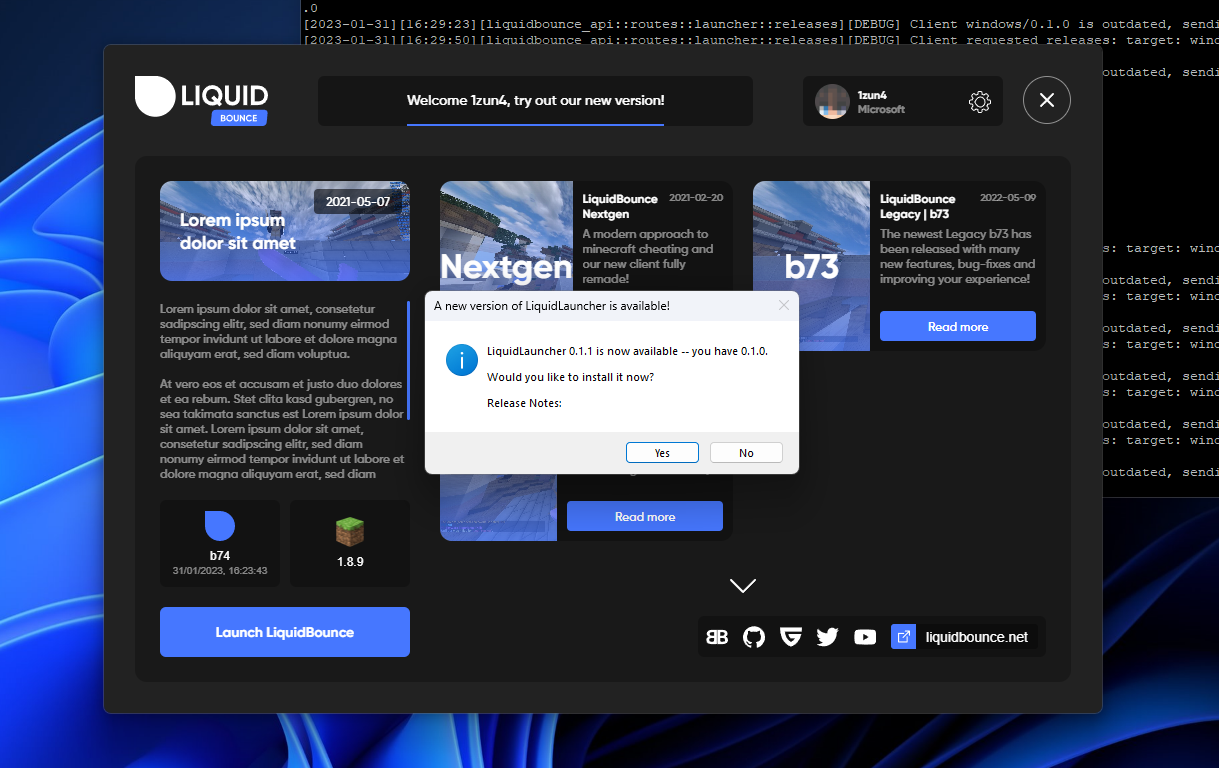This screenshot has height=768, width=1219.
Task: Open the GitHub page icon
Action: (x=753, y=636)
